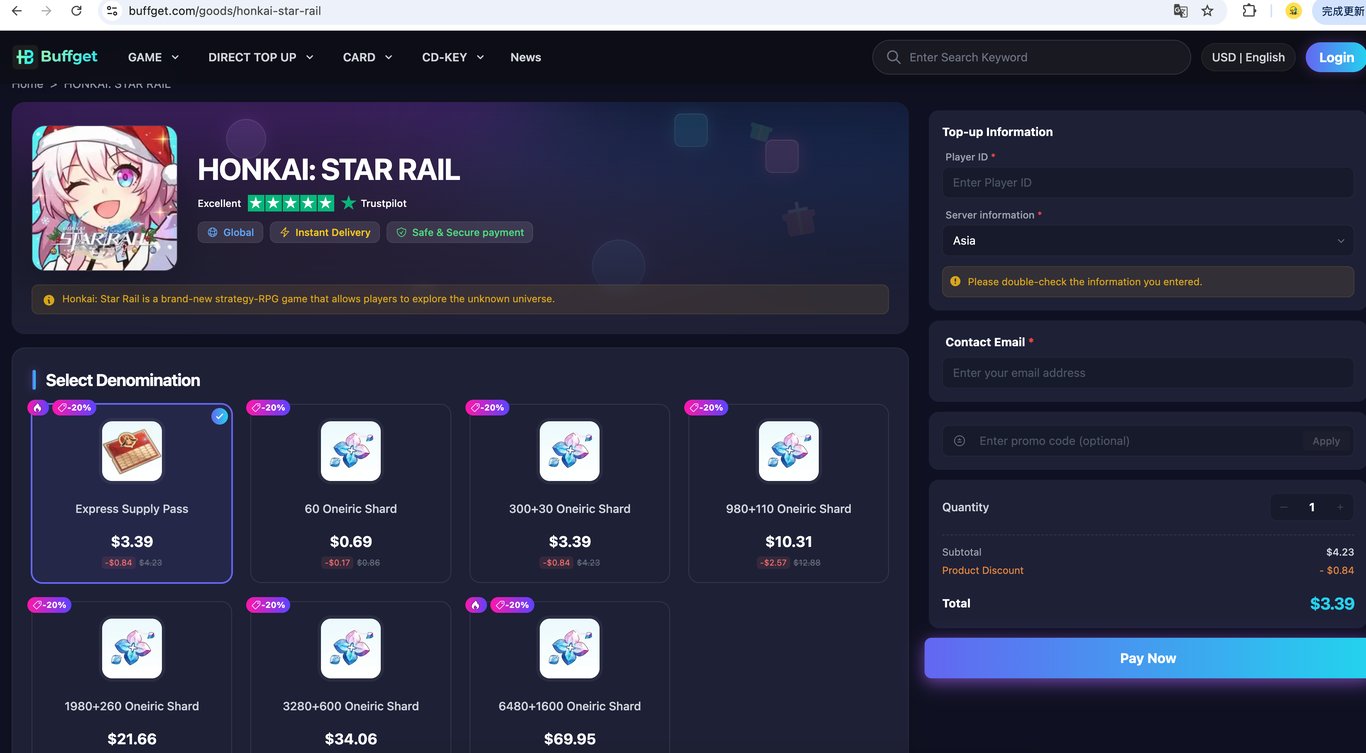
Task: Click the 6480+1600 Oneiric Shard item icon
Action: tap(570, 648)
